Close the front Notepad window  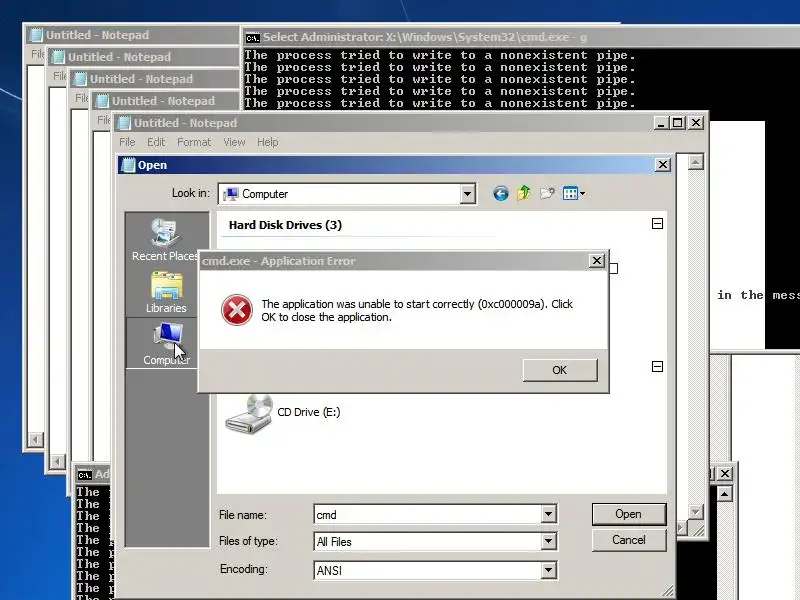(696, 123)
